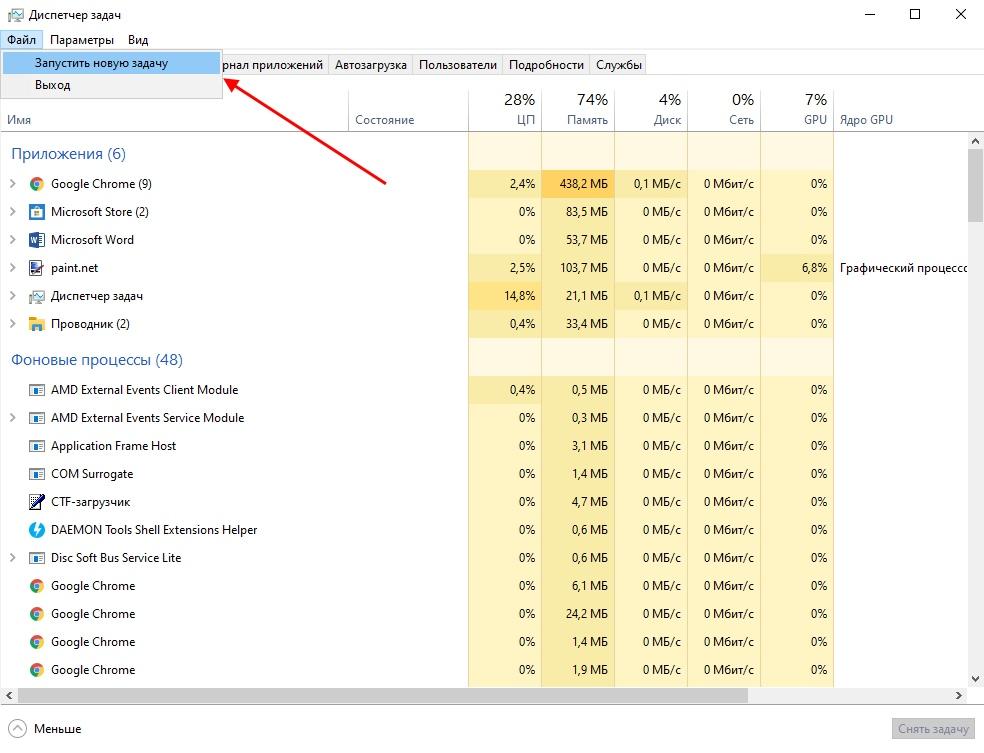Open the Параметры menu

coord(82,40)
